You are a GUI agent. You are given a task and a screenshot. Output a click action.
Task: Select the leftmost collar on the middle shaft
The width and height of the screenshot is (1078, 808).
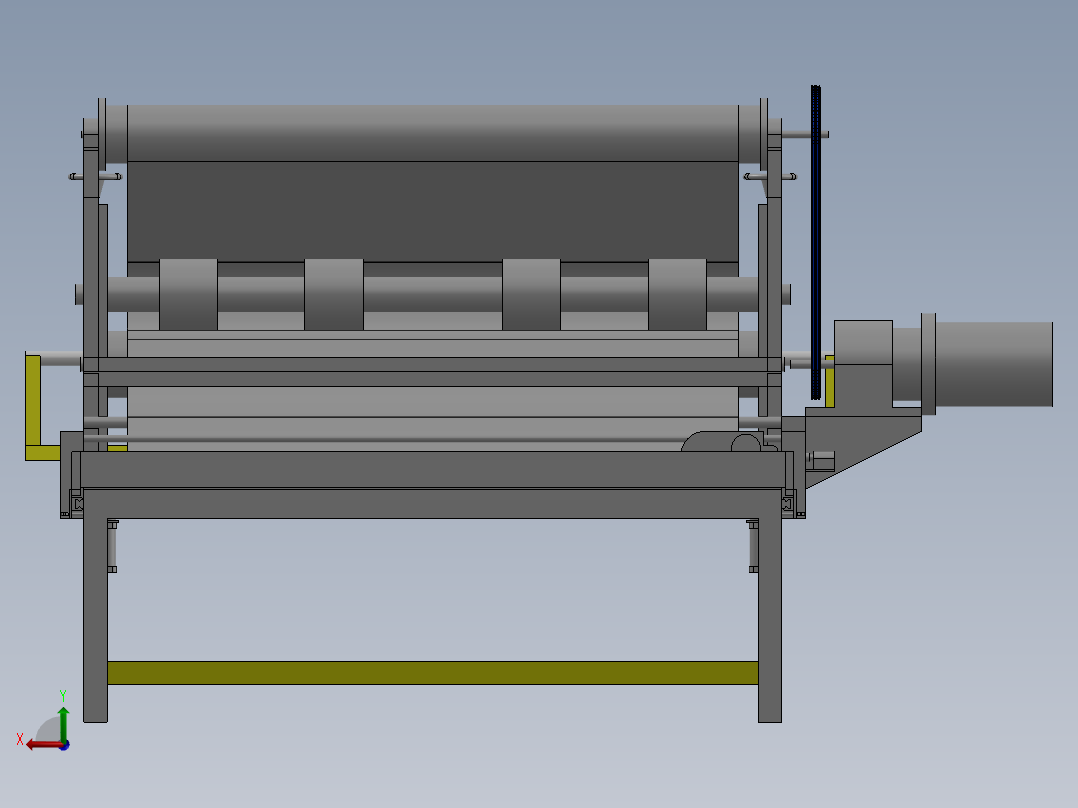(x=188, y=294)
